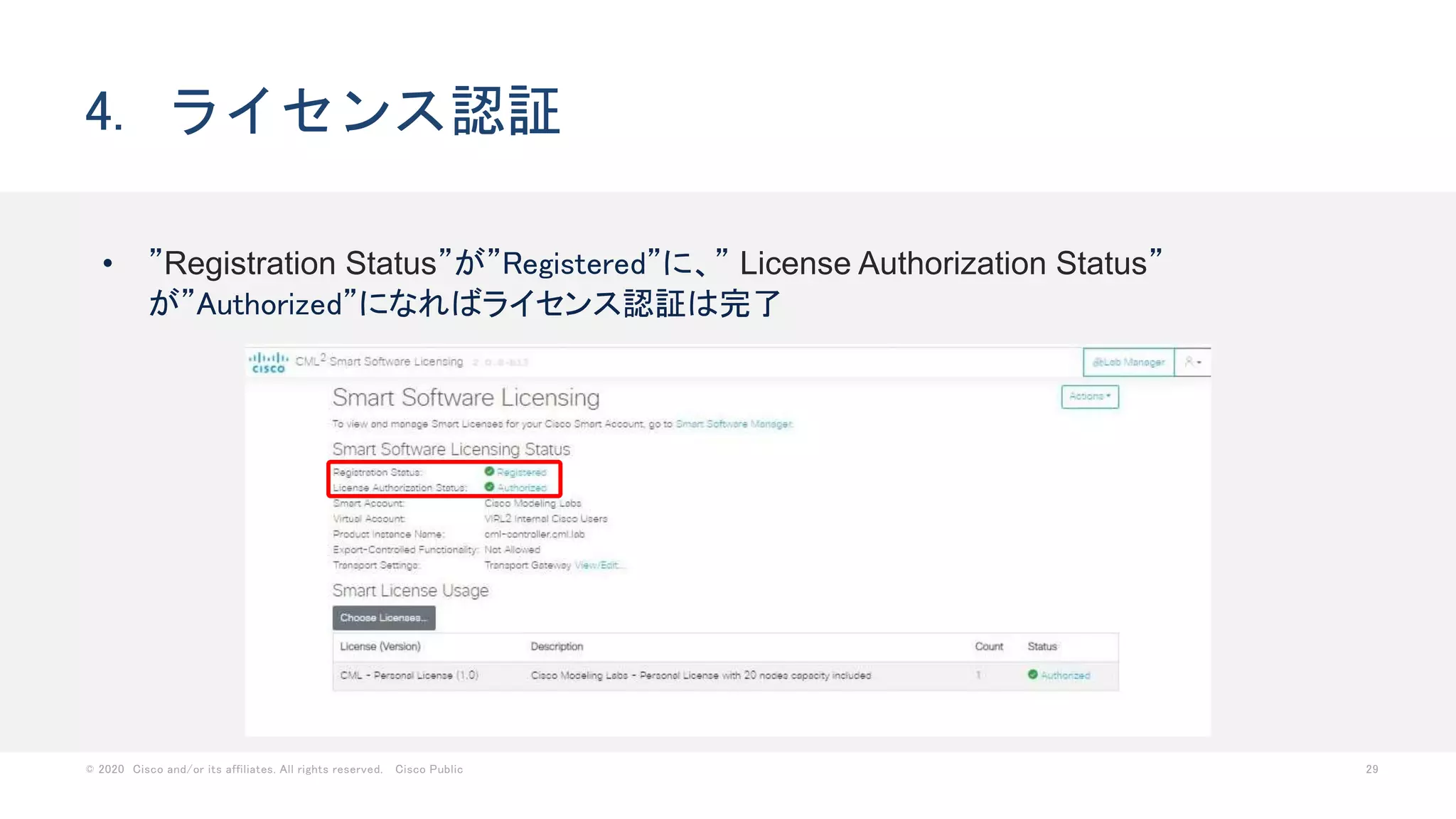1456x819 pixels.
Task: Click the Smart License Usage heading
Action: point(410,591)
